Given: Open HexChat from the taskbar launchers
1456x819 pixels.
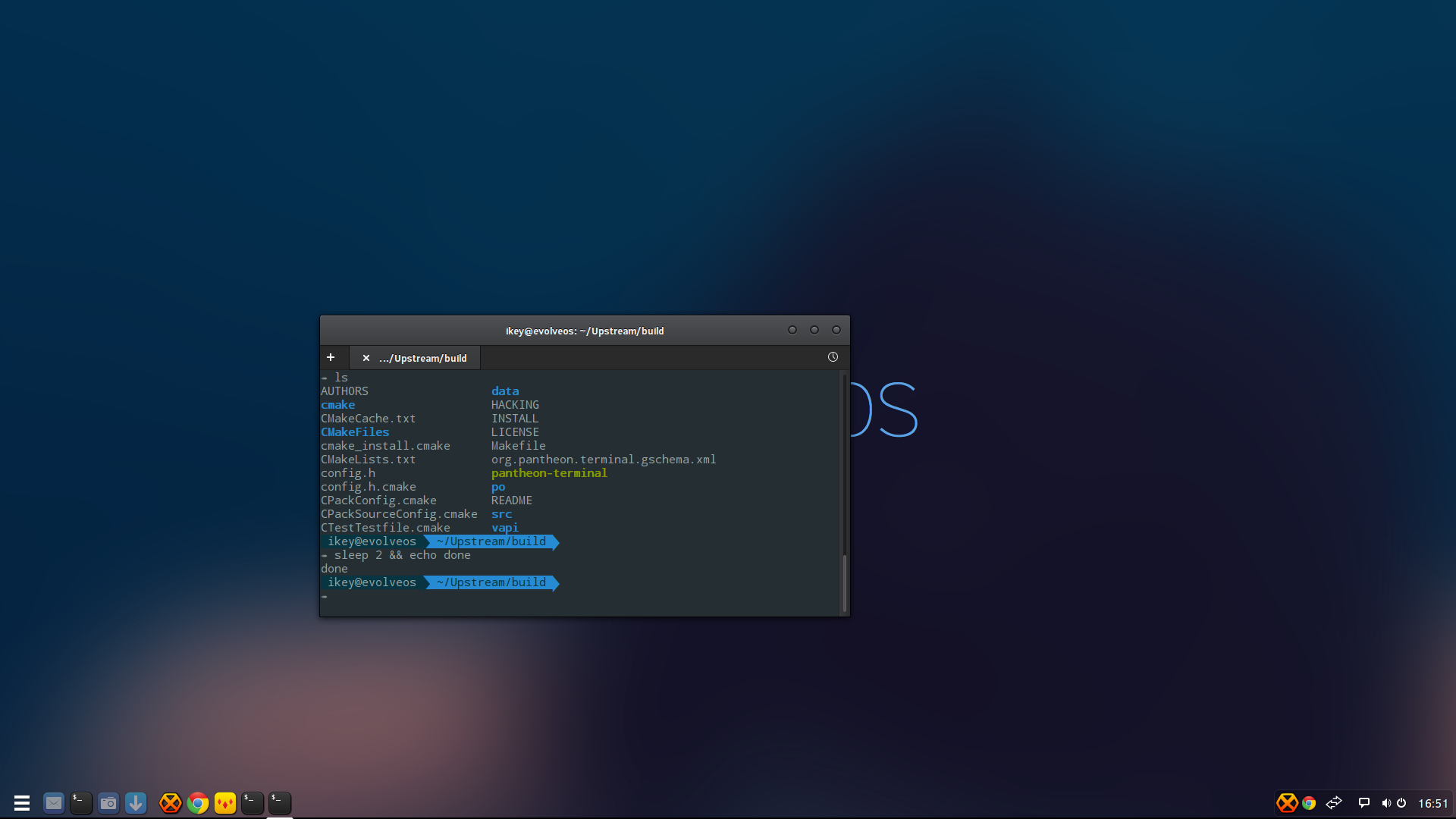Looking at the screenshot, I should 171,802.
